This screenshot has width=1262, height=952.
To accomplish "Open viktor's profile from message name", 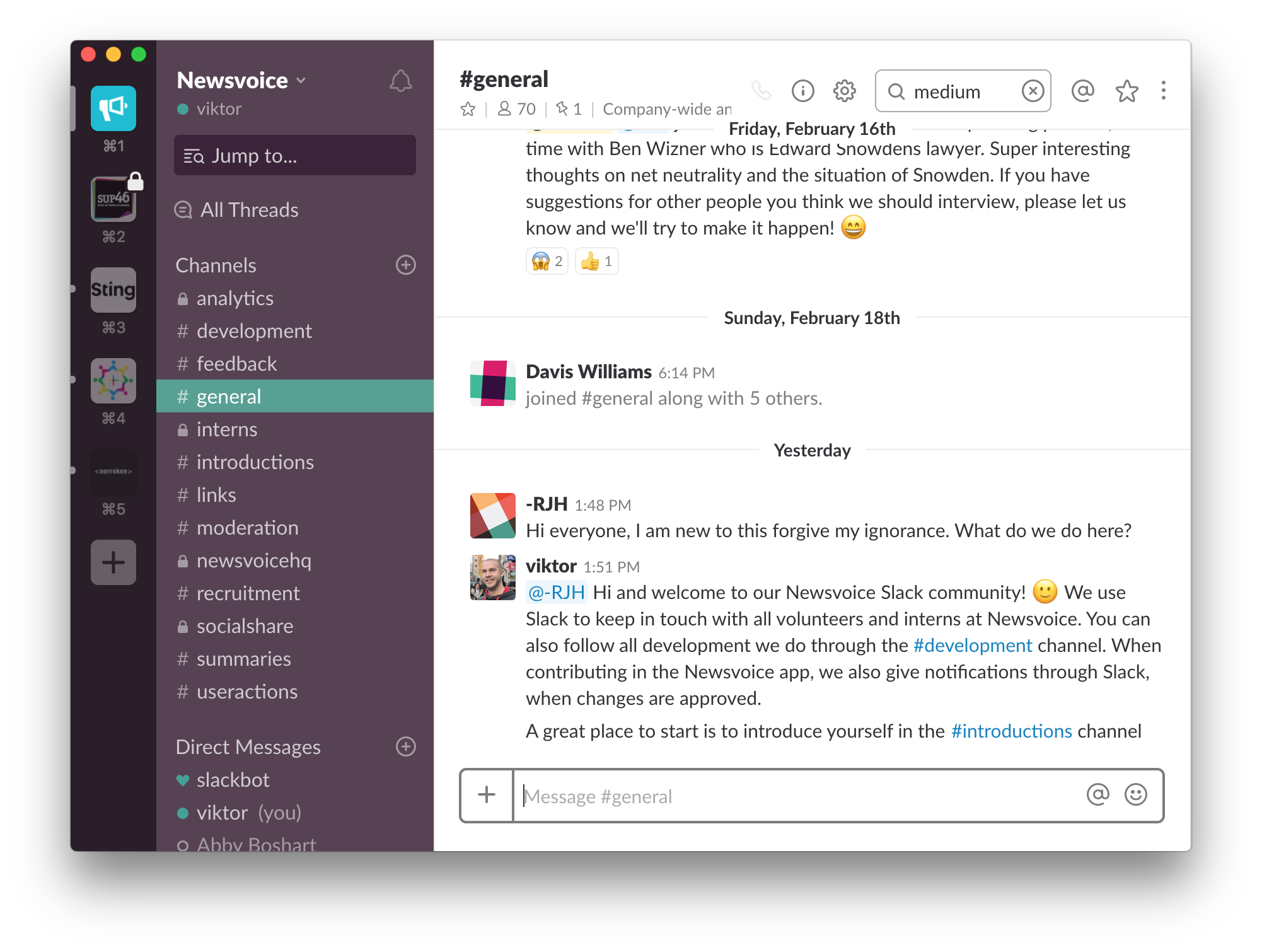I will (x=551, y=566).
